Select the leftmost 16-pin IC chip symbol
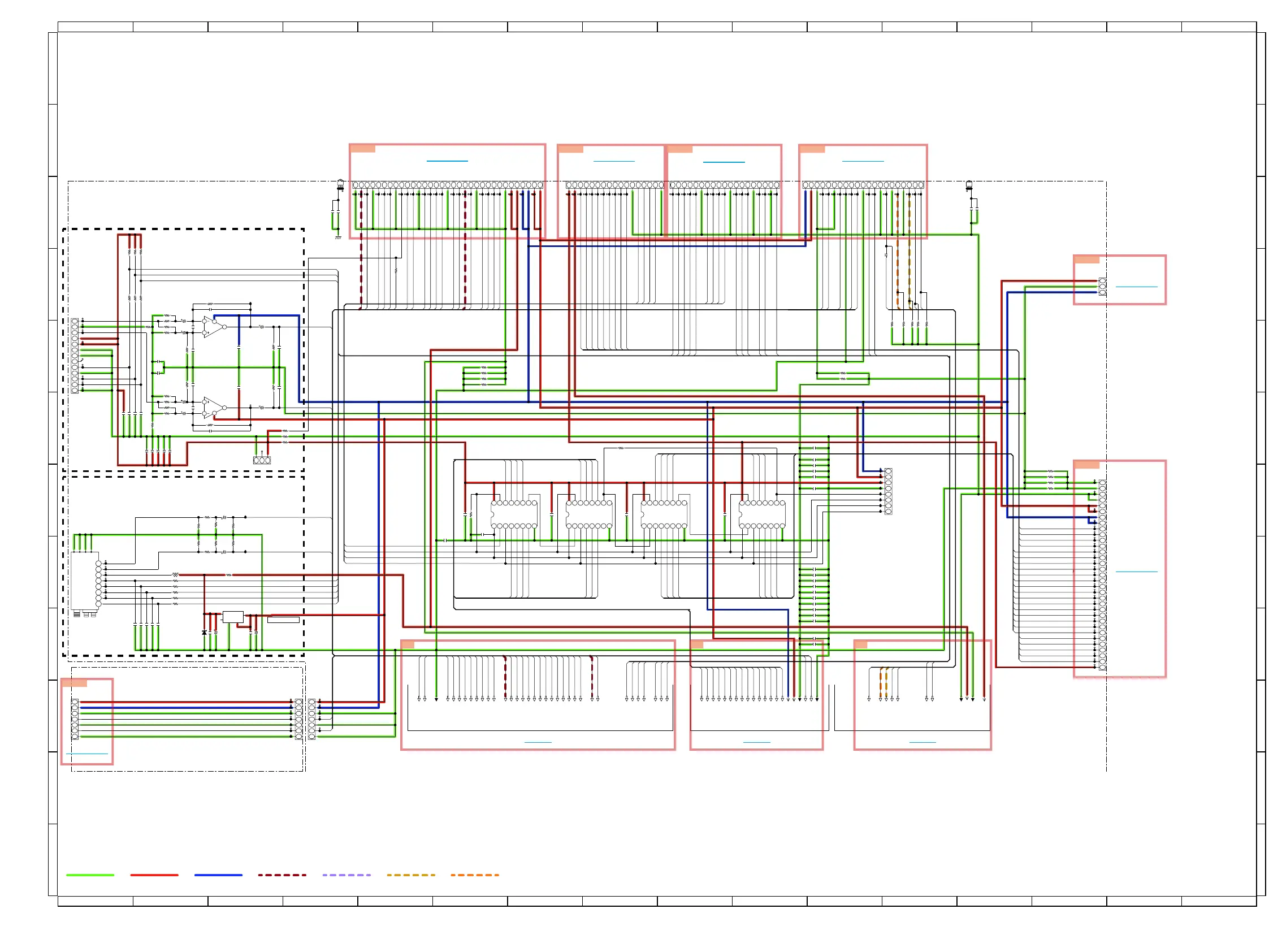The width and height of the screenshot is (1282, 952). pos(514,514)
